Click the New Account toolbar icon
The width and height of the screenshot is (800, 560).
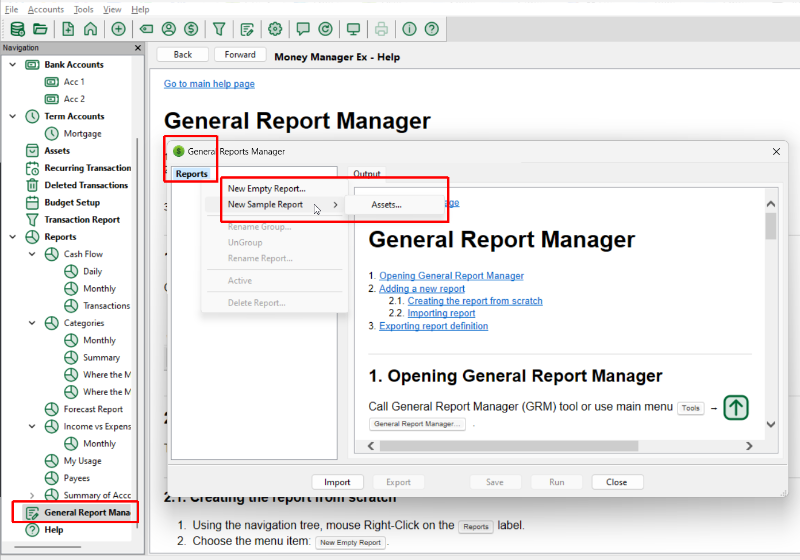click(68, 29)
